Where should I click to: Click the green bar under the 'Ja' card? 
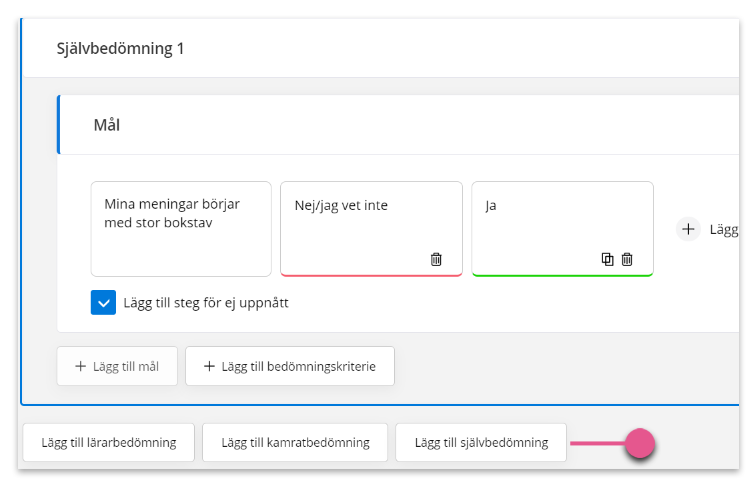click(x=562, y=275)
